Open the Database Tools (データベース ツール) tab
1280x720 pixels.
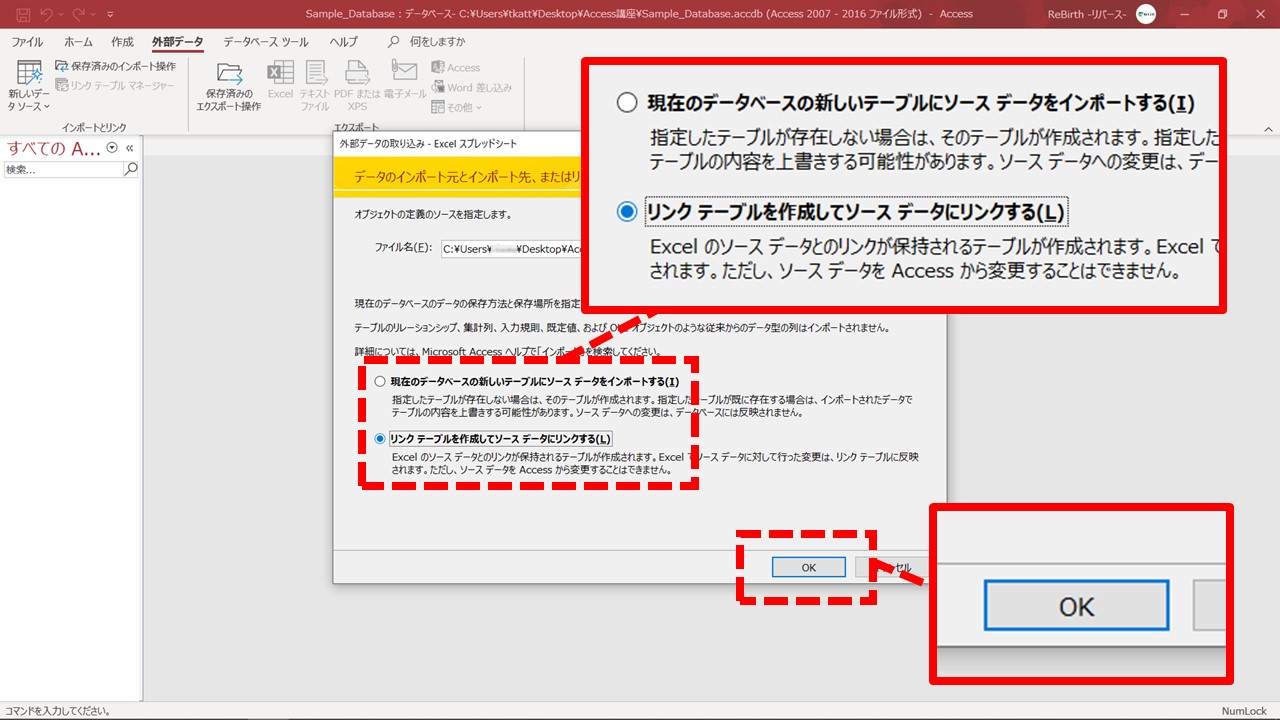click(x=265, y=42)
